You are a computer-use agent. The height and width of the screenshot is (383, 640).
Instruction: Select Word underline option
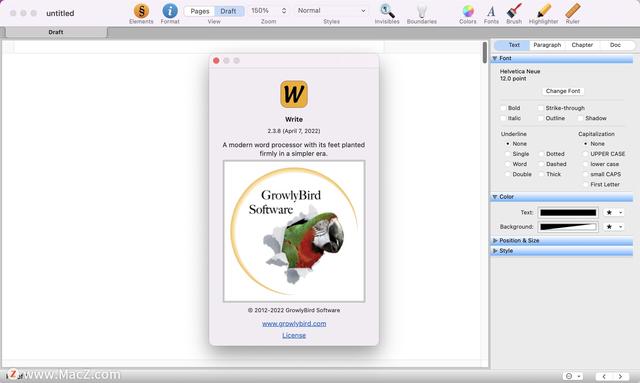click(x=507, y=164)
